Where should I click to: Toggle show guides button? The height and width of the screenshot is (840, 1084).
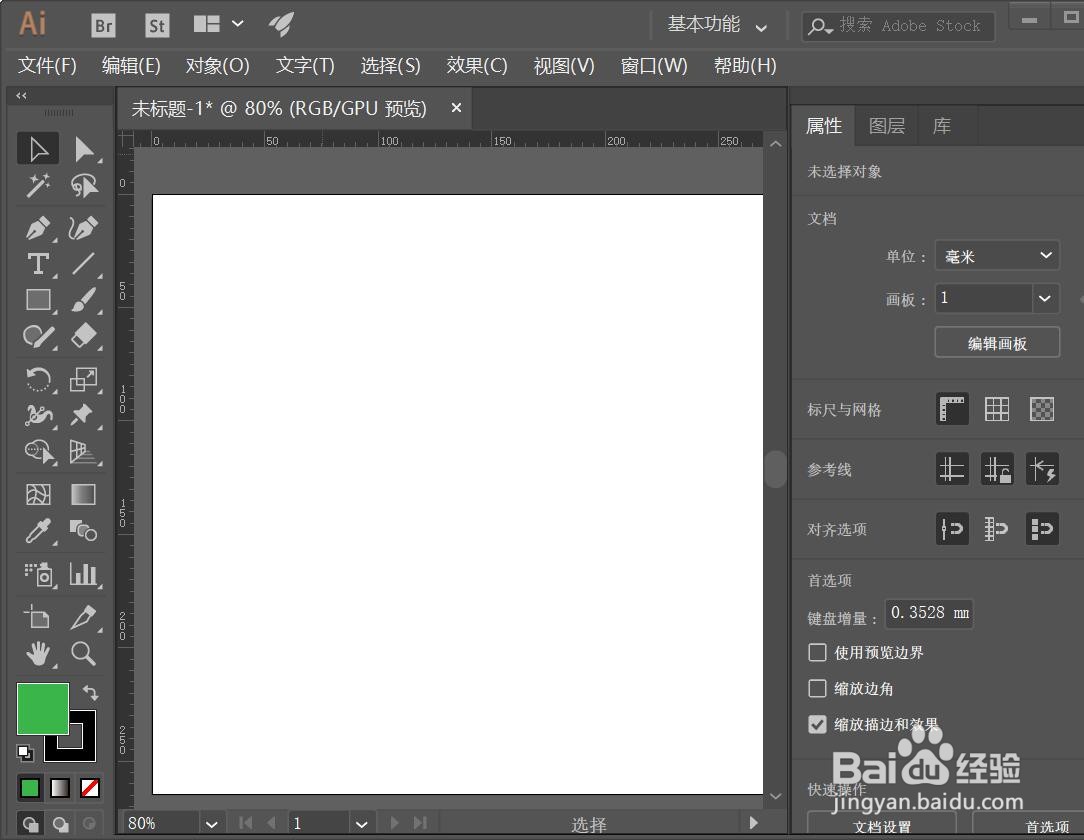952,469
